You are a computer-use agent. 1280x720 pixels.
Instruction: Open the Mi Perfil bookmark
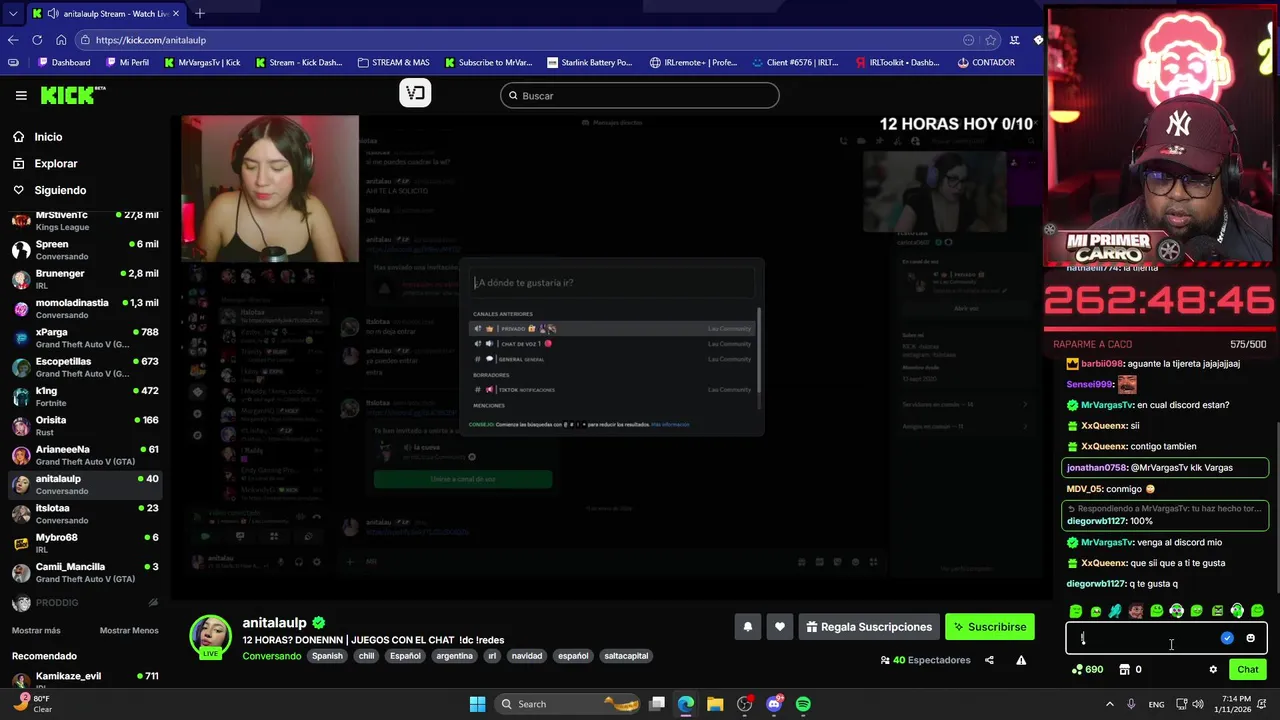[126, 62]
